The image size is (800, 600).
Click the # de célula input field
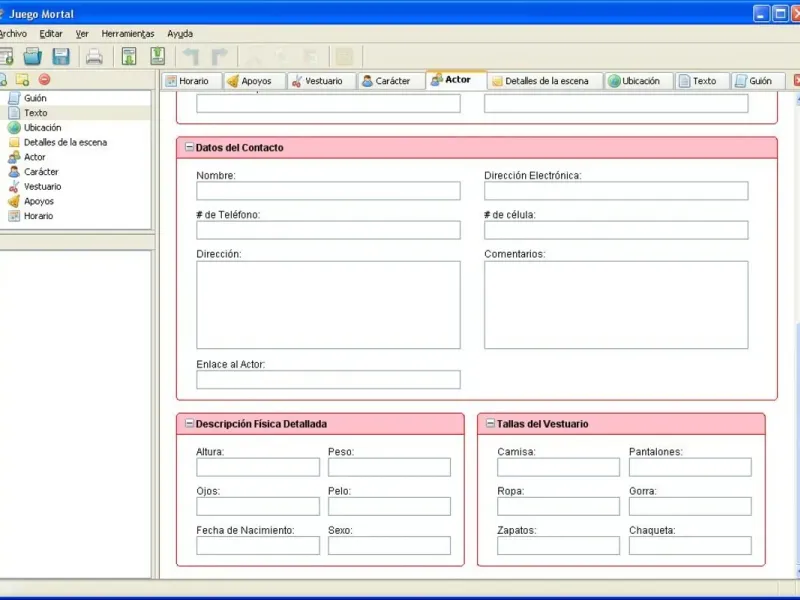(616, 230)
